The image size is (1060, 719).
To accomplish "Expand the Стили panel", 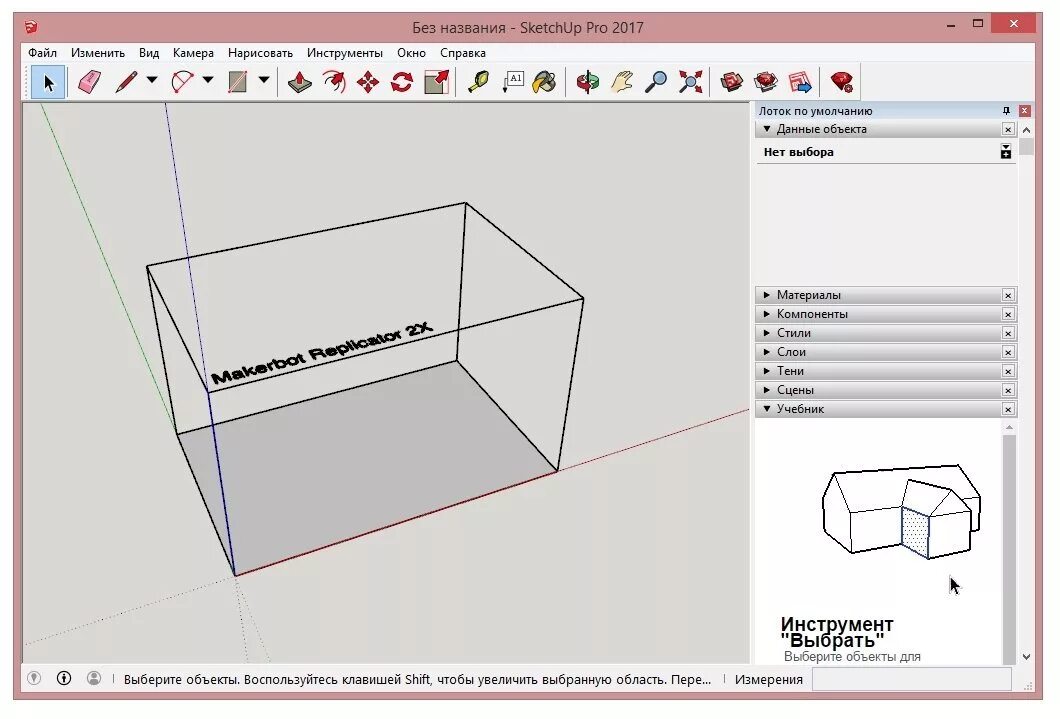I will pyautogui.click(x=767, y=332).
